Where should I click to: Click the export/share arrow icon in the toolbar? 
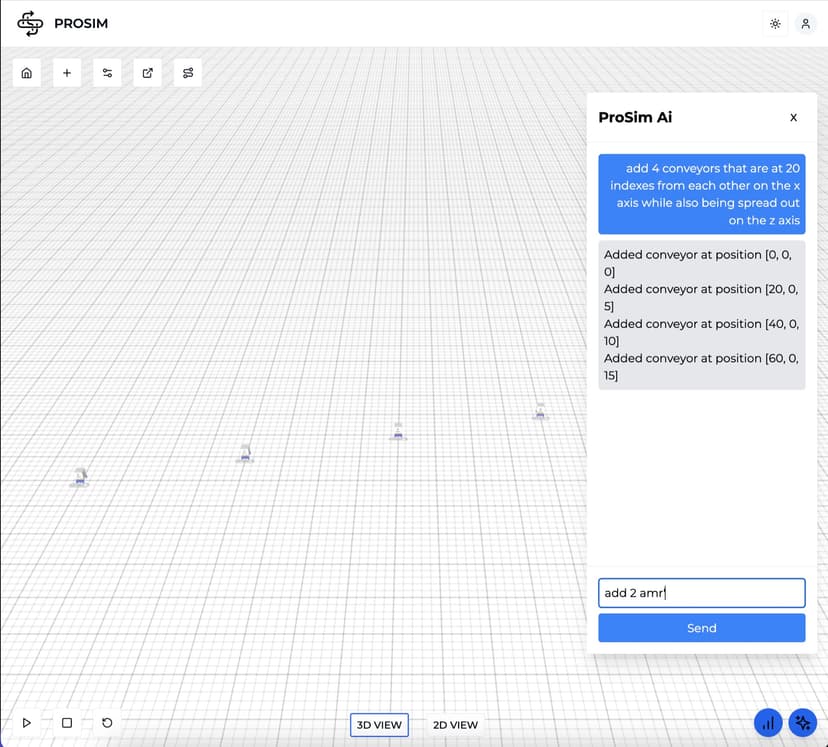point(147,72)
